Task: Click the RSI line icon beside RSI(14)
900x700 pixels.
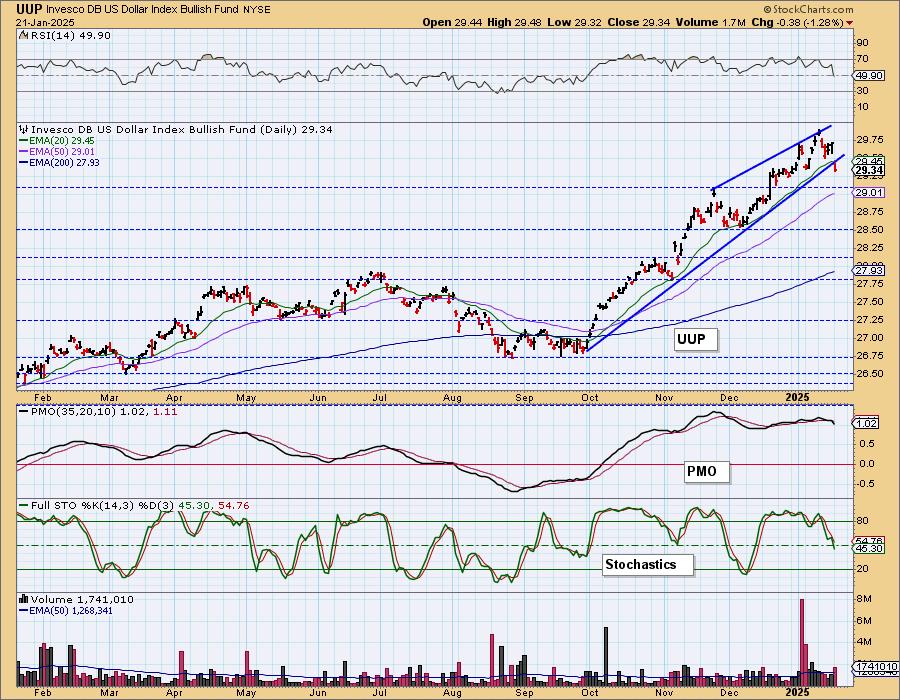Action: [x=23, y=35]
